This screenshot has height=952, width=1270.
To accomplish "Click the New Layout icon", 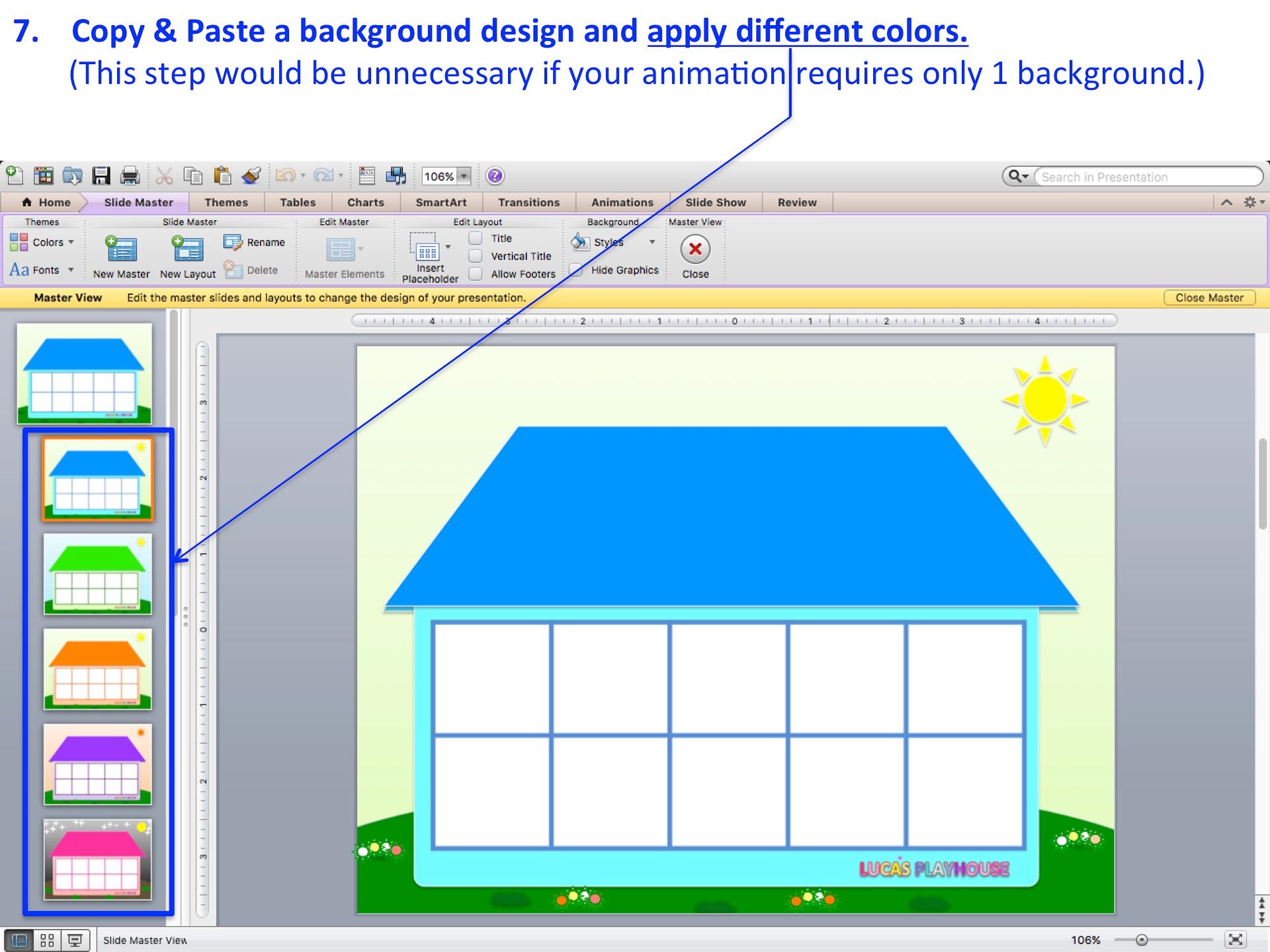I will (x=187, y=251).
